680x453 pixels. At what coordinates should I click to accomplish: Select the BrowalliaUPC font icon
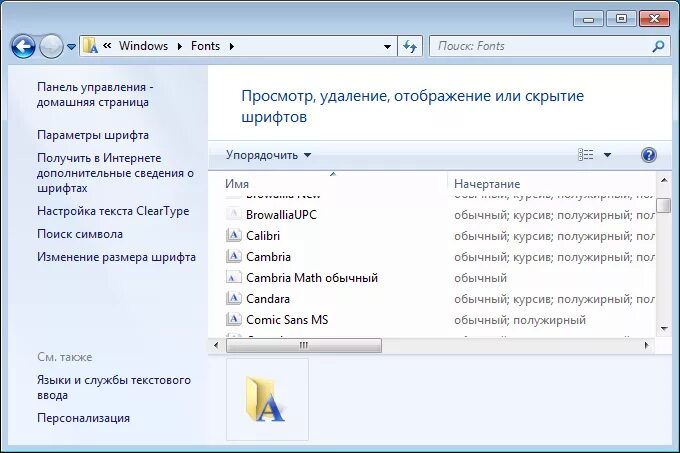[234, 214]
